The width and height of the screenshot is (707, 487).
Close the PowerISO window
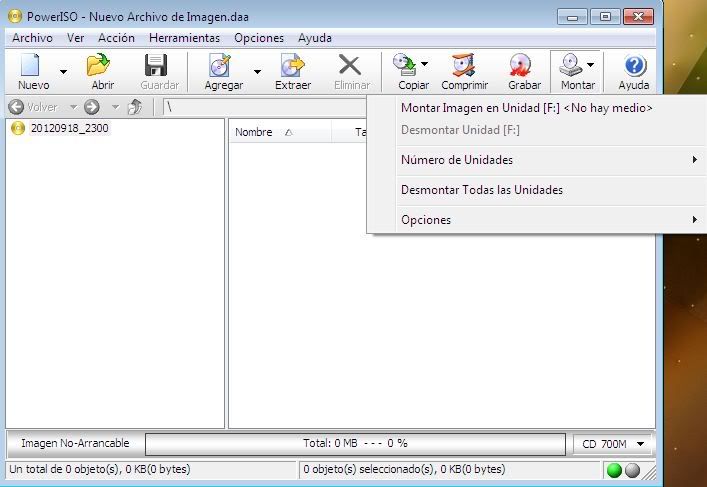pyautogui.click(x=638, y=17)
